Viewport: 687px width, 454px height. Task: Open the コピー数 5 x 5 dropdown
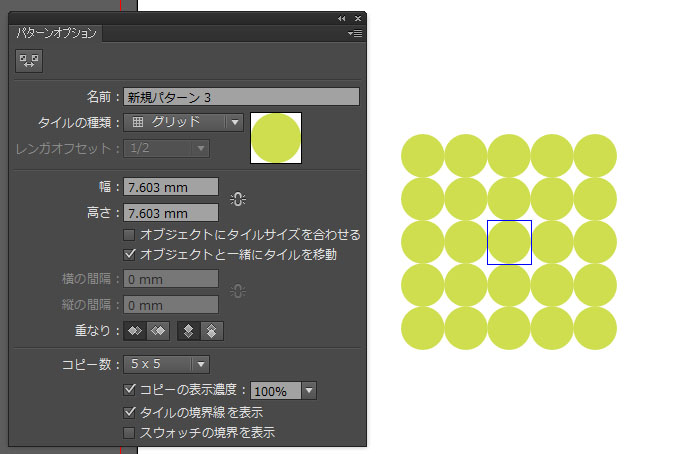166,364
